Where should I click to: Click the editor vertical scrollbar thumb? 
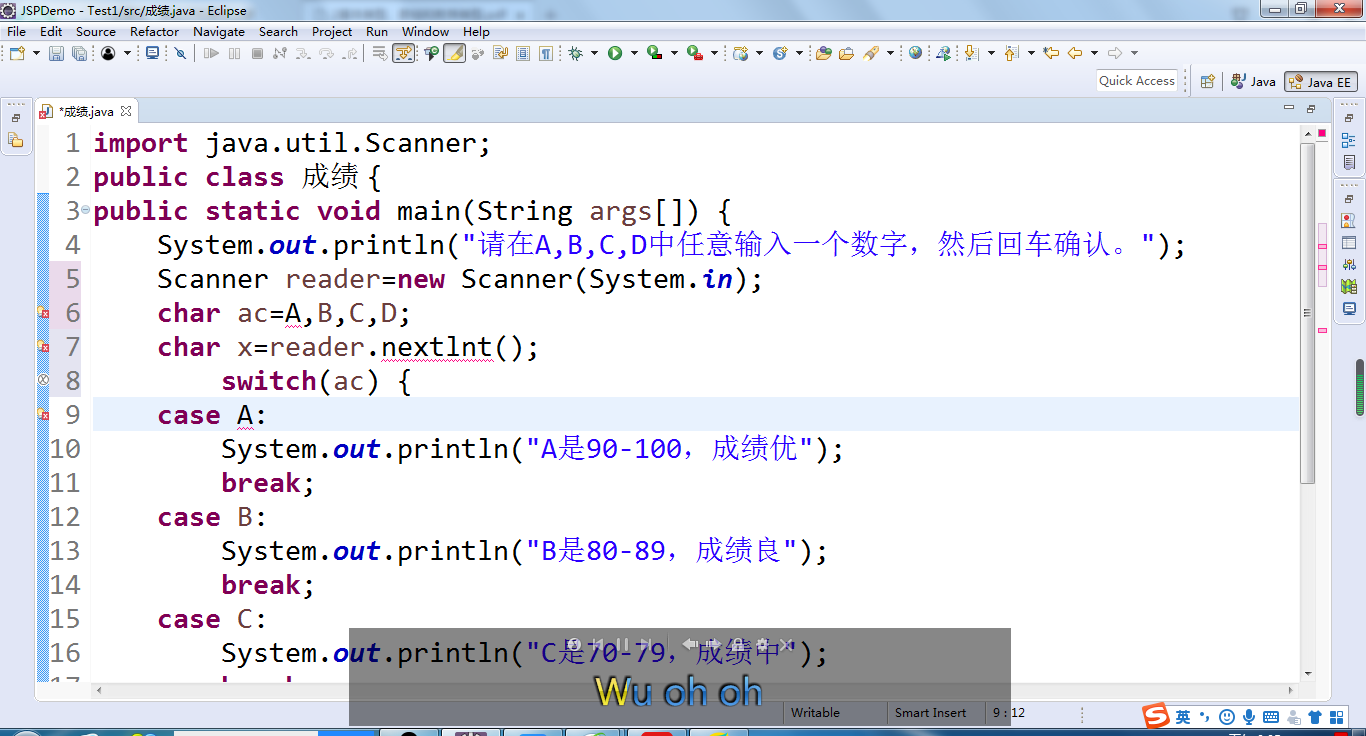point(1308,314)
